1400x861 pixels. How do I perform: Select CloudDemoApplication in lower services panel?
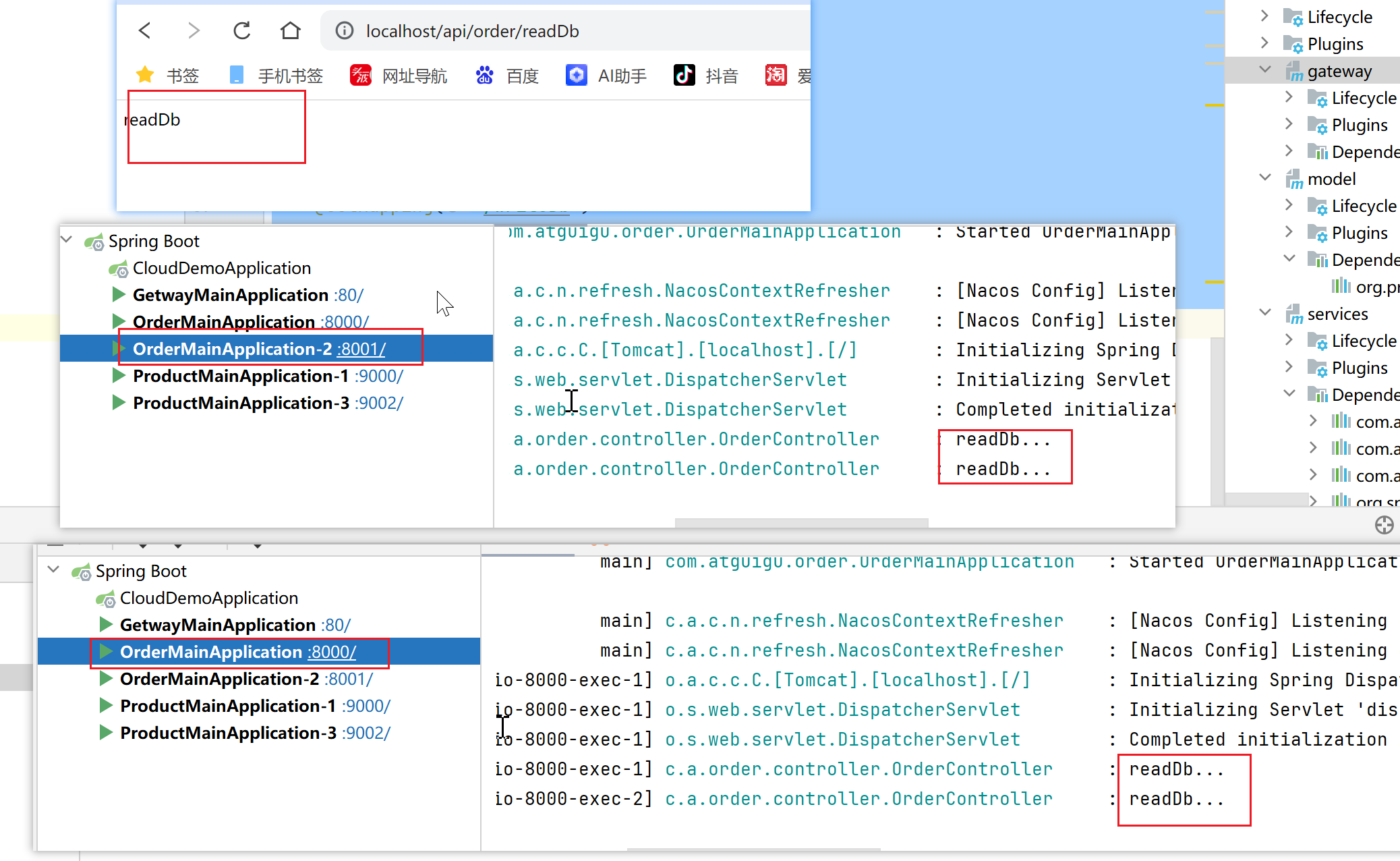[209, 598]
